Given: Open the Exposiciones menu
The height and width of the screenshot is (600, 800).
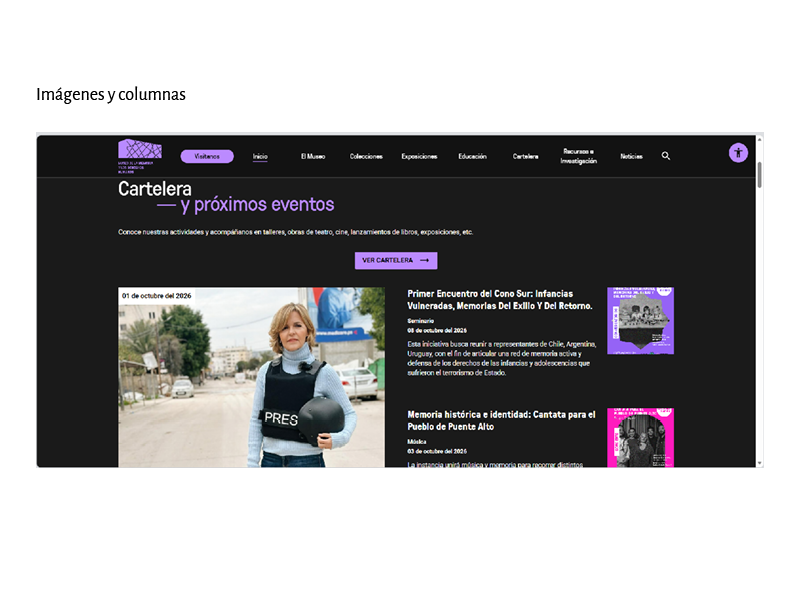Looking at the screenshot, I should (419, 157).
